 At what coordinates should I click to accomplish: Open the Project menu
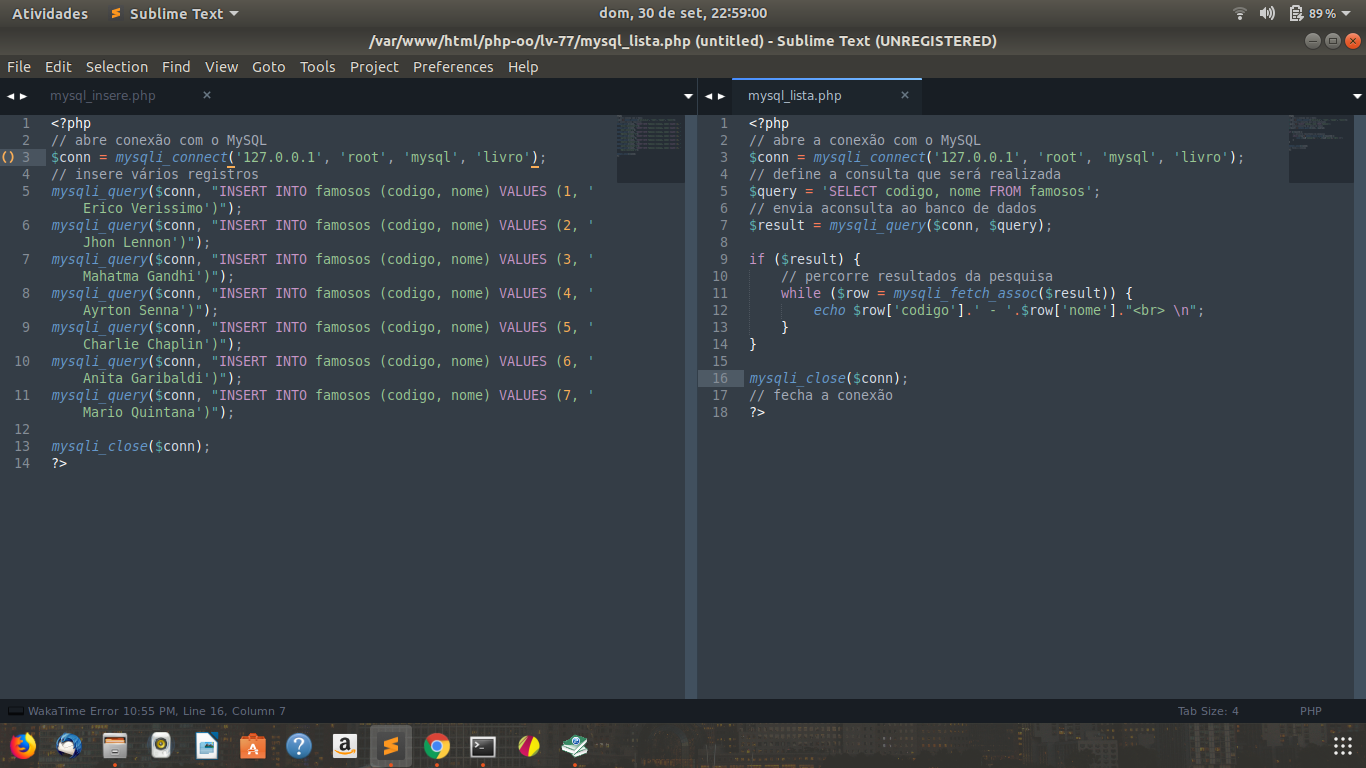pos(374,67)
